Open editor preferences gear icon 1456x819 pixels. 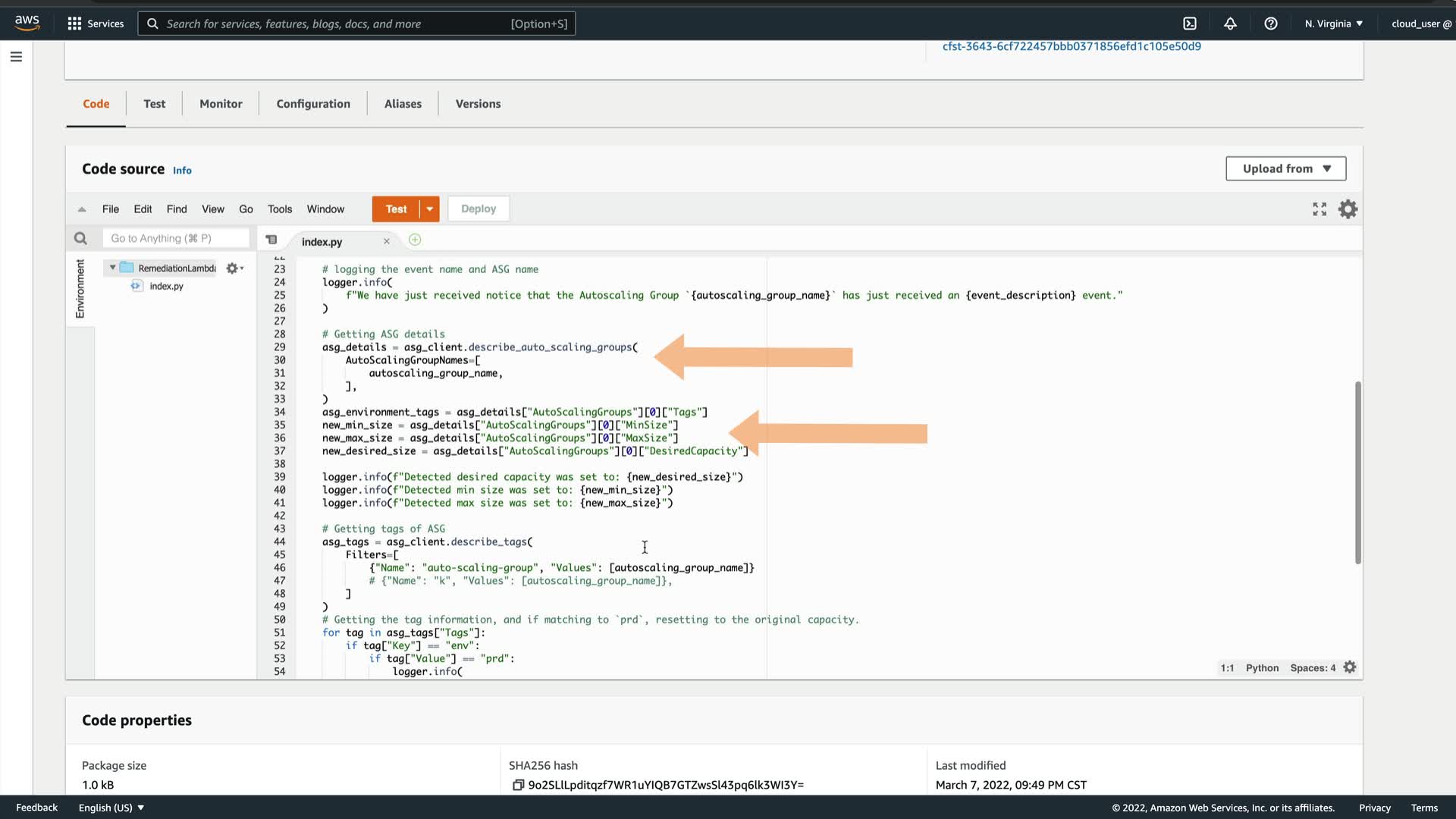1348,209
